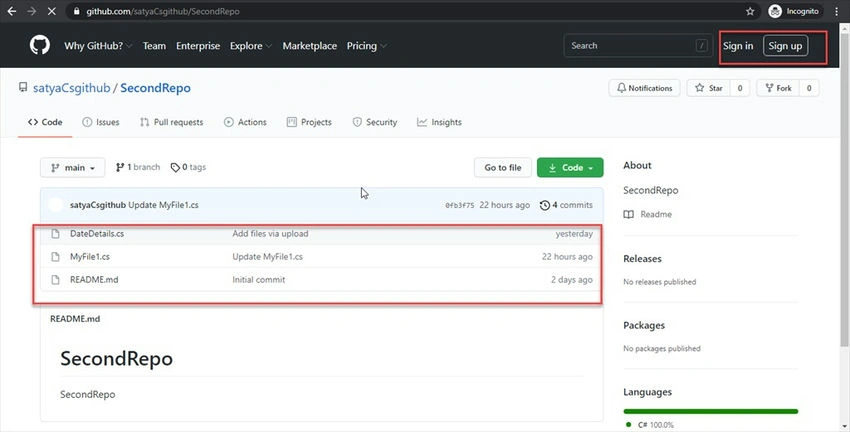Click the README.md file icon
850x432 pixels.
point(55,280)
